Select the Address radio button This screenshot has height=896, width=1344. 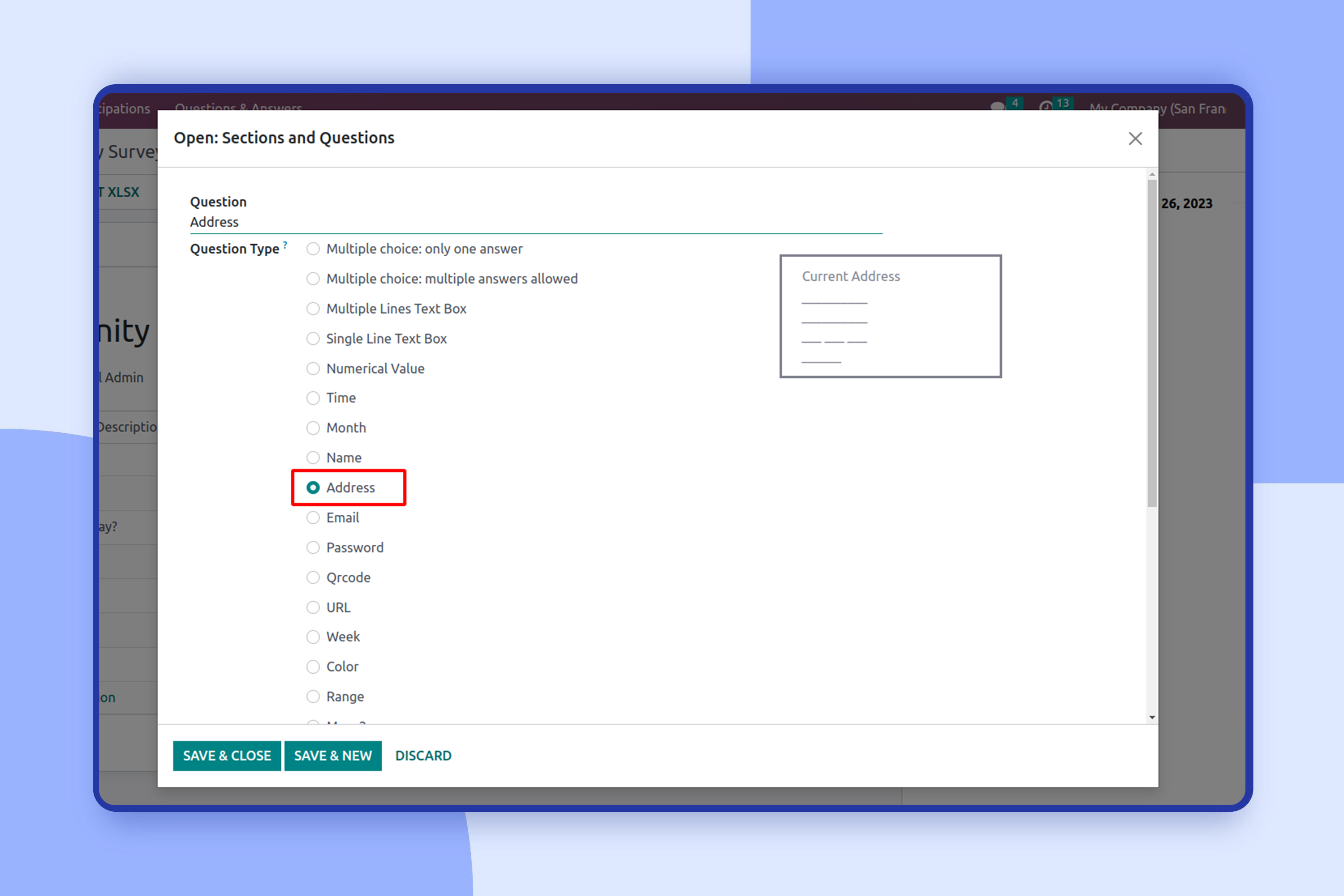point(313,487)
